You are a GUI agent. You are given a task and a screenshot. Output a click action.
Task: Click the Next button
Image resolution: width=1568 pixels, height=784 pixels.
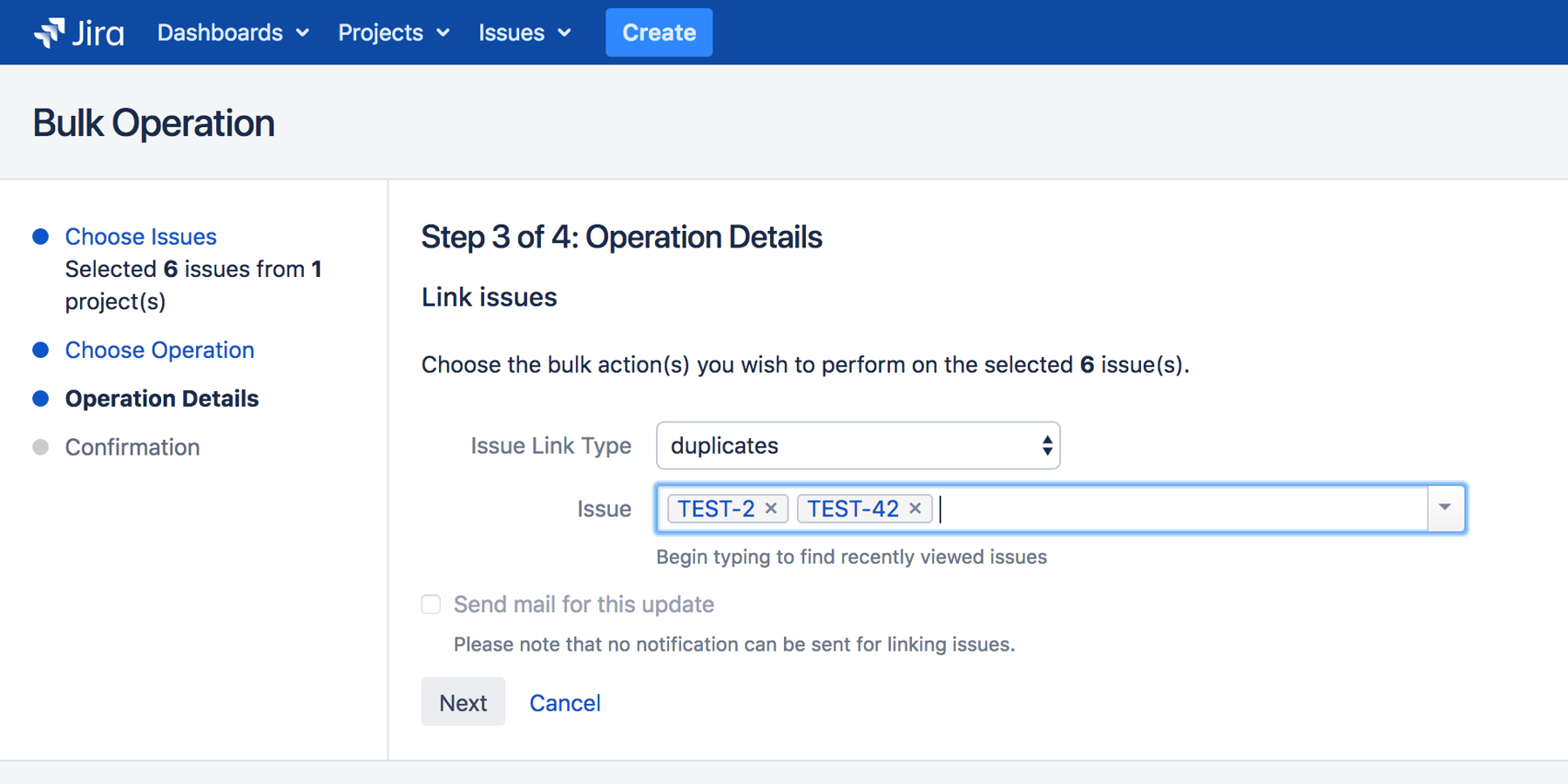(463, 702)
